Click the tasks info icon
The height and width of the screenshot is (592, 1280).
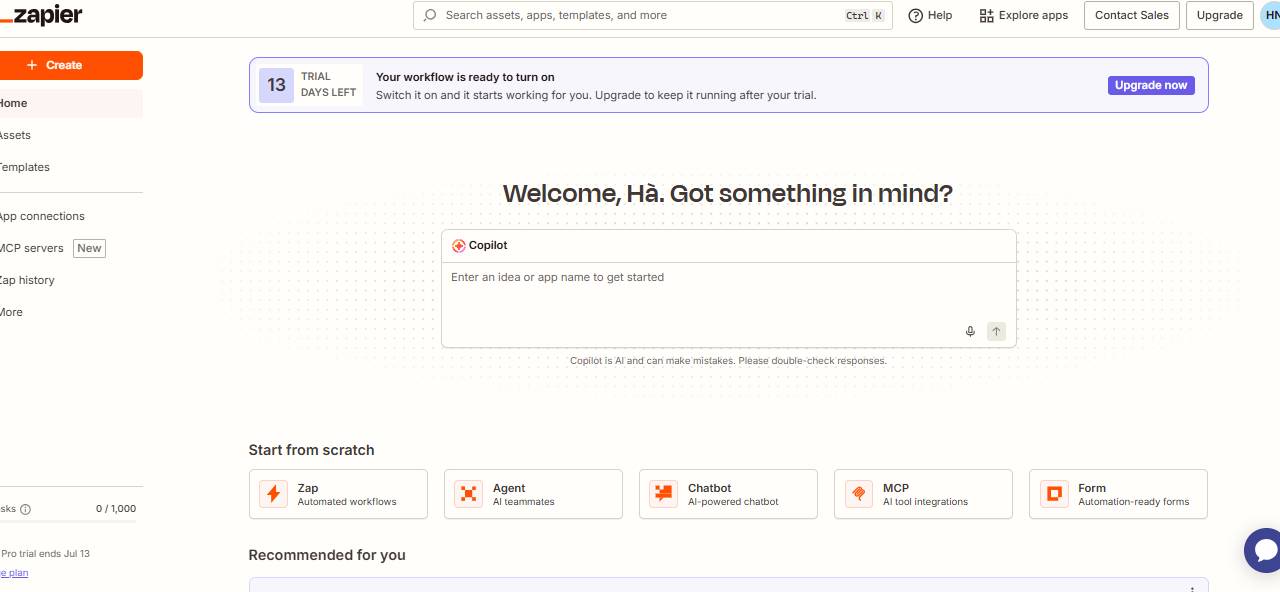[x=25, y=509]
